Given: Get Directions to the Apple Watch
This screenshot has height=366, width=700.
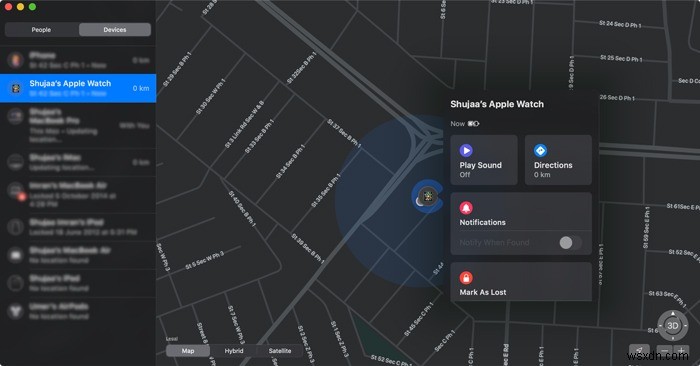Looking at the screenshot, I should coord(558,160).
